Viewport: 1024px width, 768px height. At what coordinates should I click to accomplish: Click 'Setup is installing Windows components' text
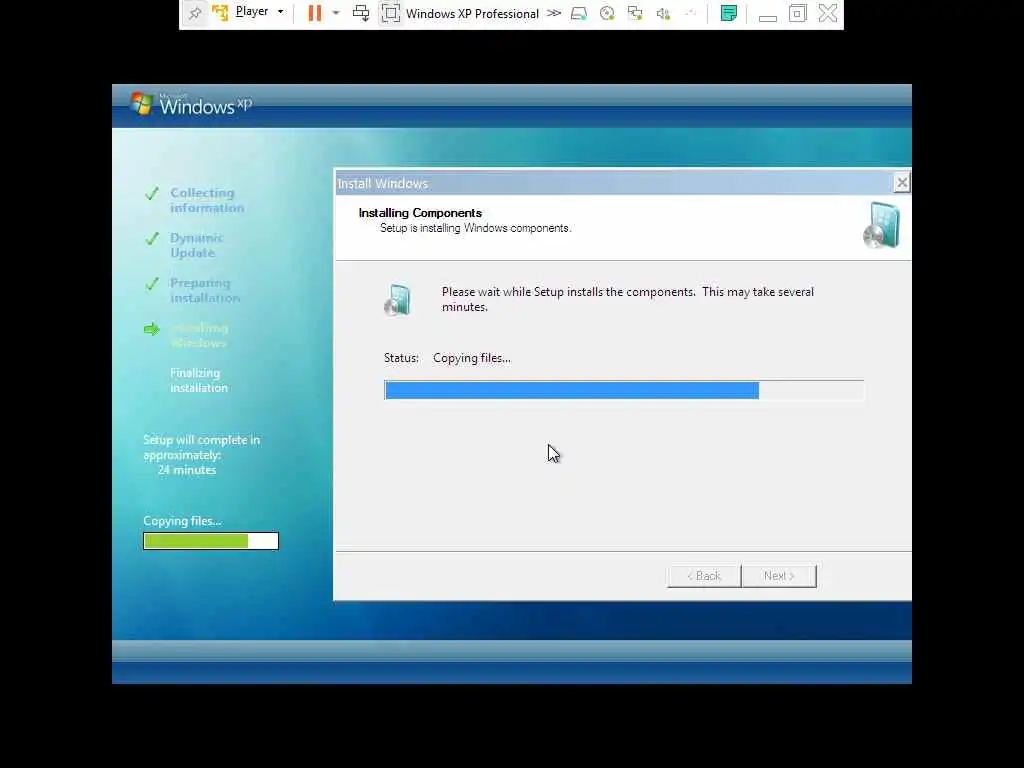pyautogui.click(x=475, y=228)
